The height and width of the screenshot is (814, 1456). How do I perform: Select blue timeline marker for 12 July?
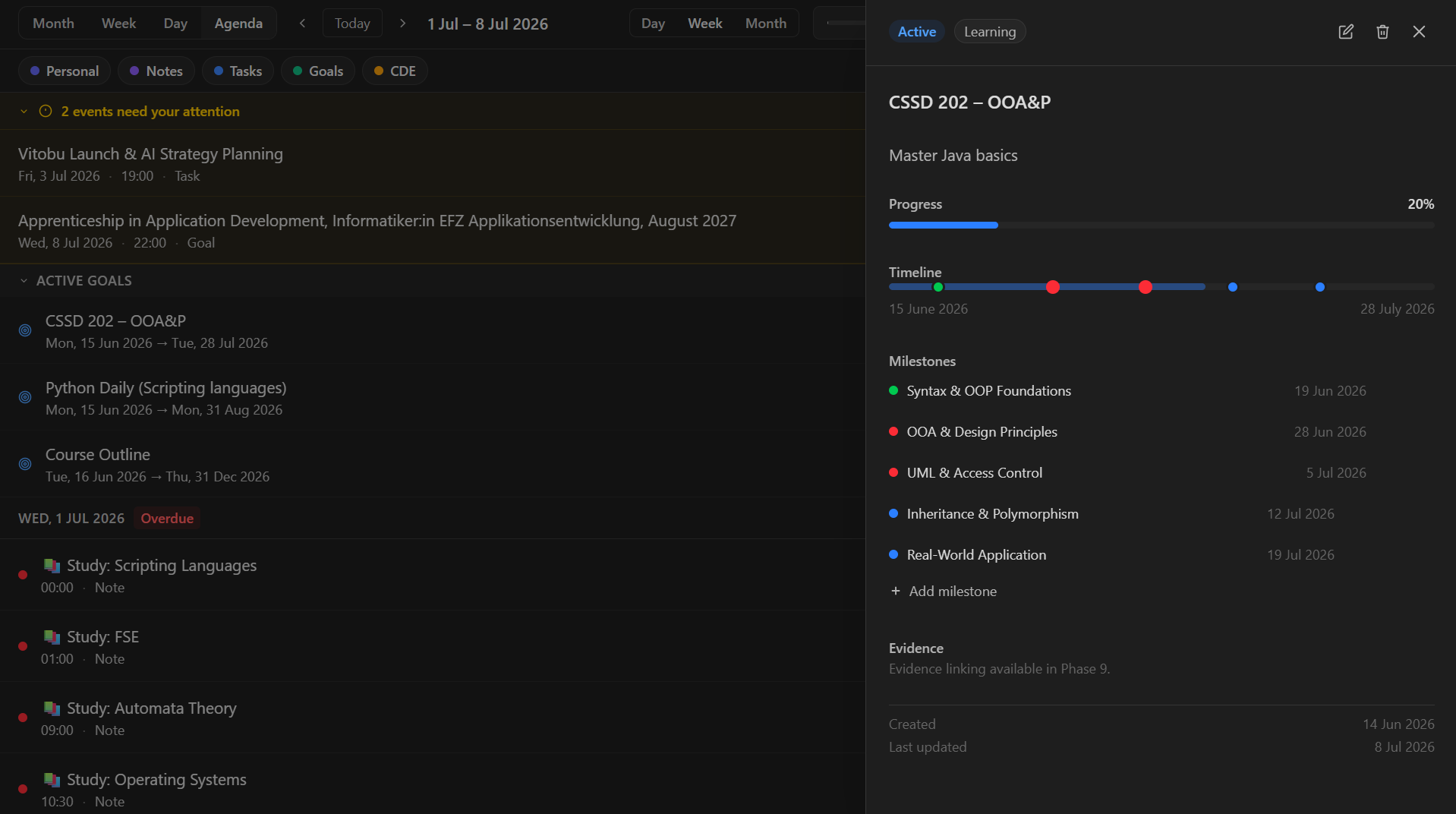point(1233,287)
